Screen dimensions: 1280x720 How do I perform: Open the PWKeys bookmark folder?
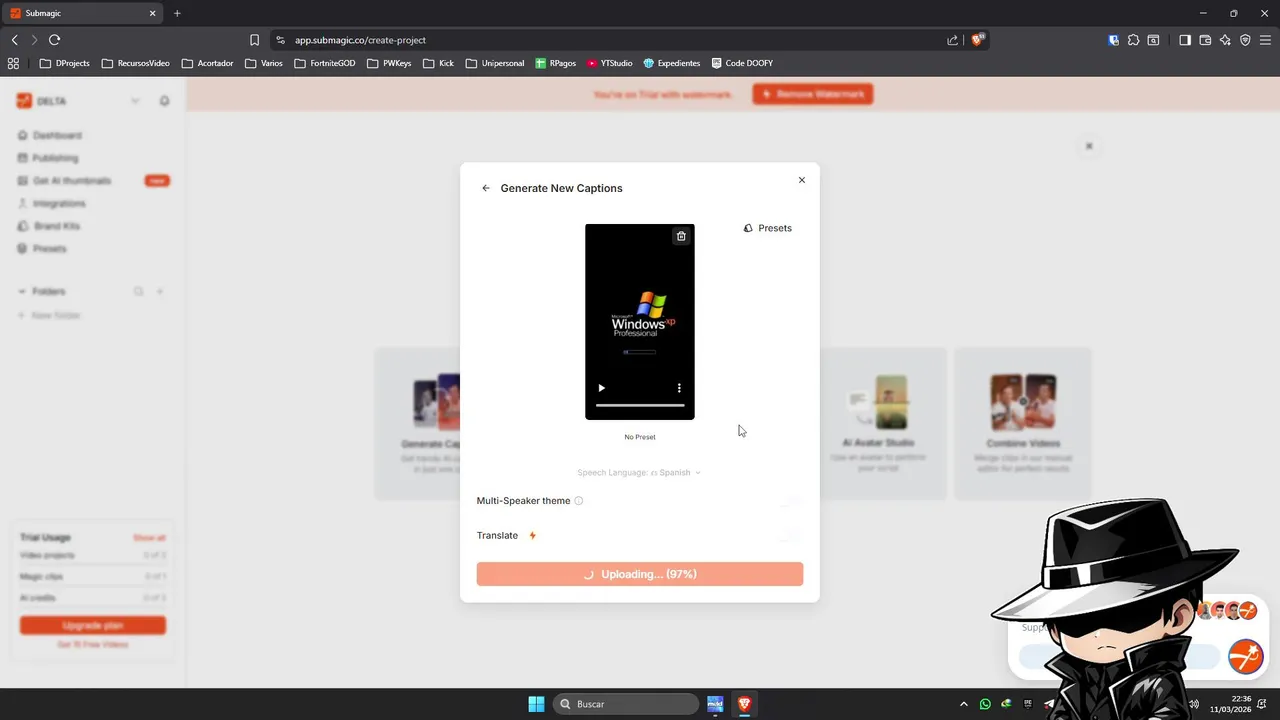[x=389, y=63]
